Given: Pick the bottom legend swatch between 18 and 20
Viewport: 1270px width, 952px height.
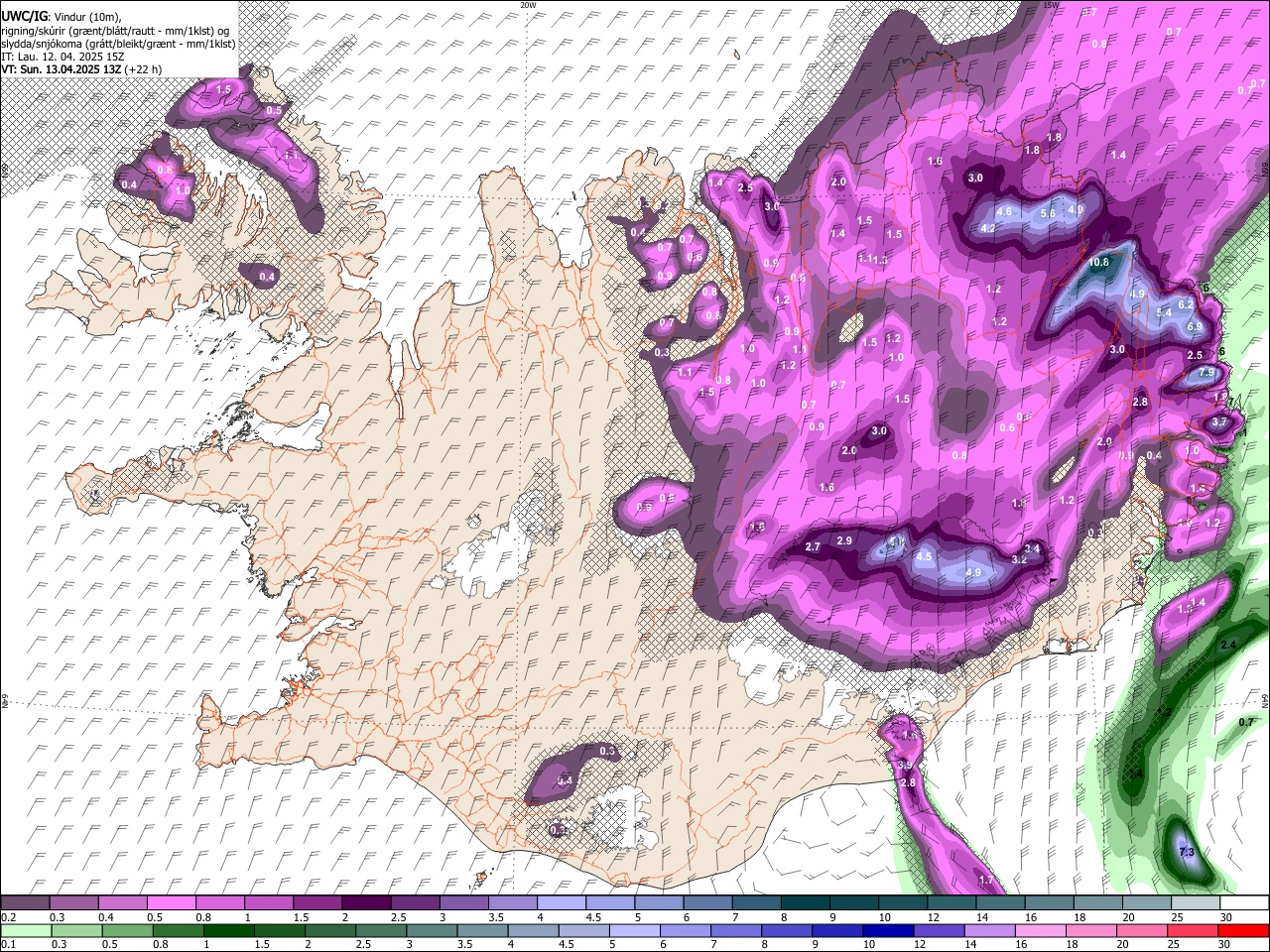Looking at the screenshot, I should [1092, 930].
